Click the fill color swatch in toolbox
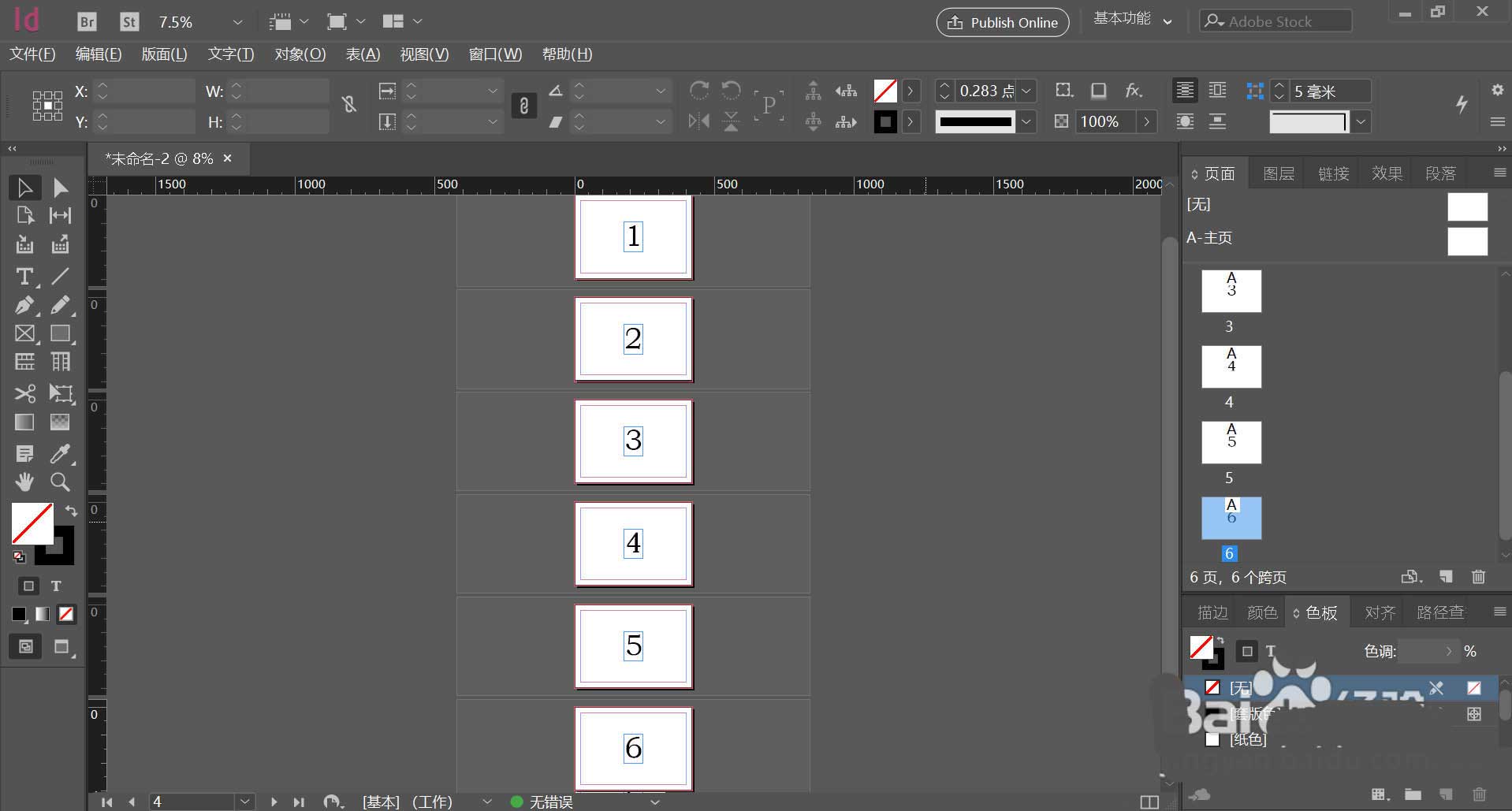This screenshot has height=811, width=1512. [x=32, y=523]
